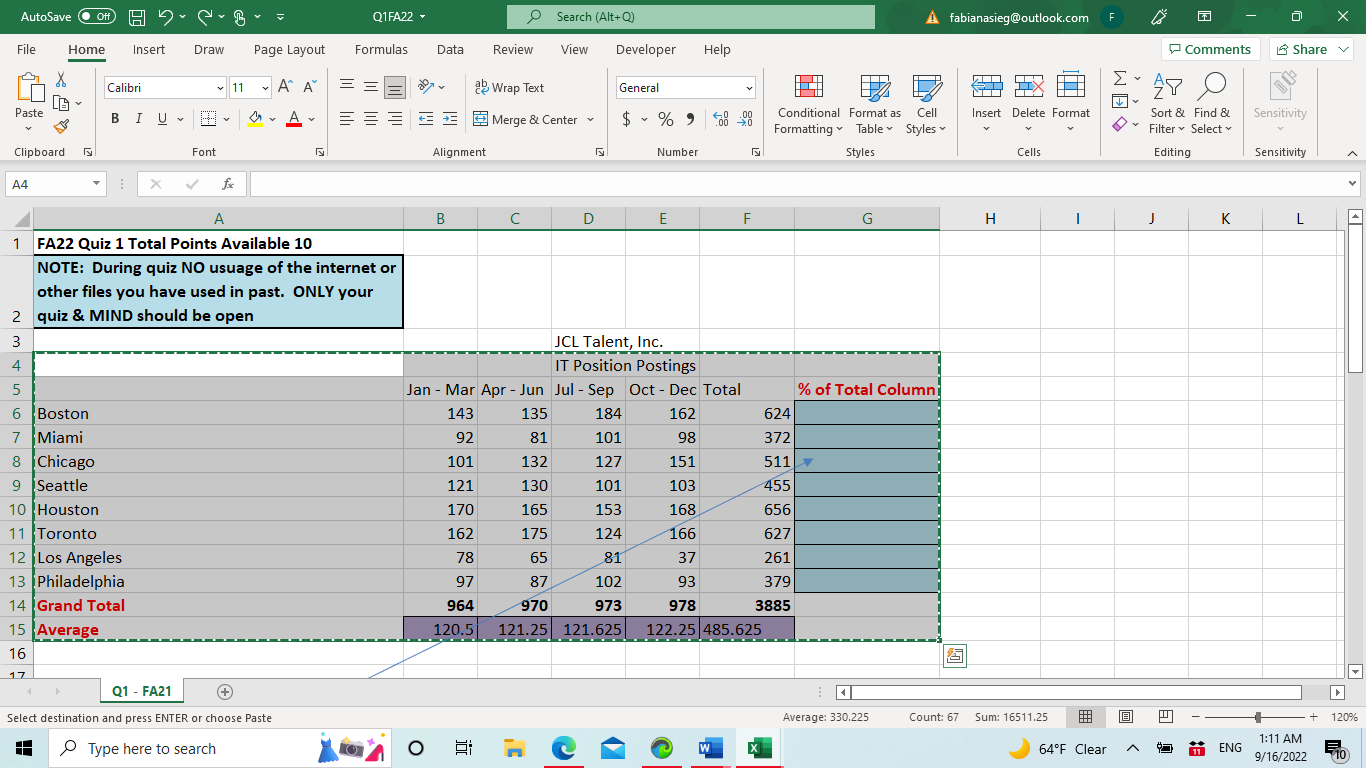The image size is (1366, 768).
Task: Click the Comments button
Action: pyautogui.click(x=1209, y=49)
